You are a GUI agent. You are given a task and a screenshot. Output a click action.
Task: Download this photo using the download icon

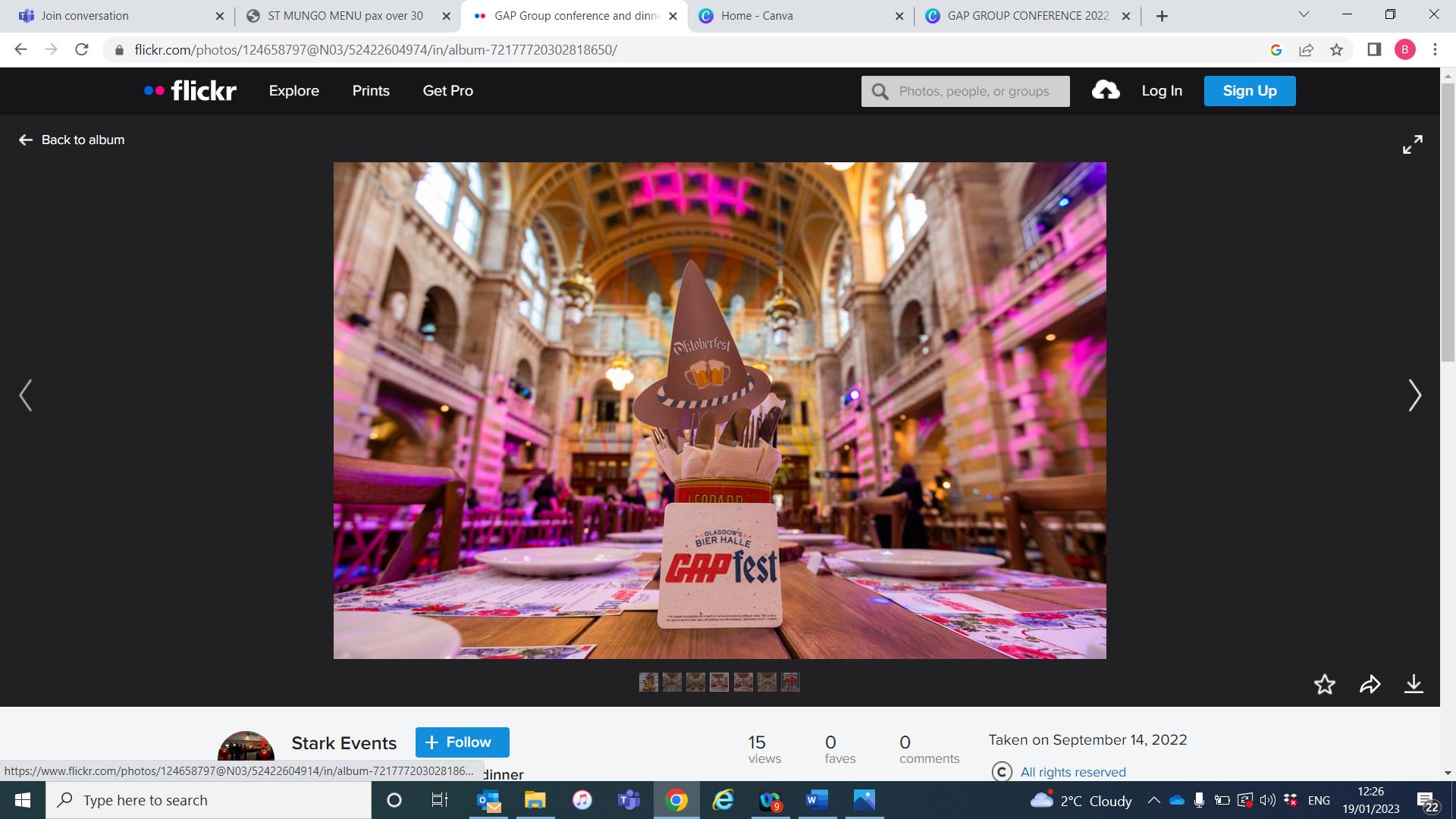point(1414,685)
